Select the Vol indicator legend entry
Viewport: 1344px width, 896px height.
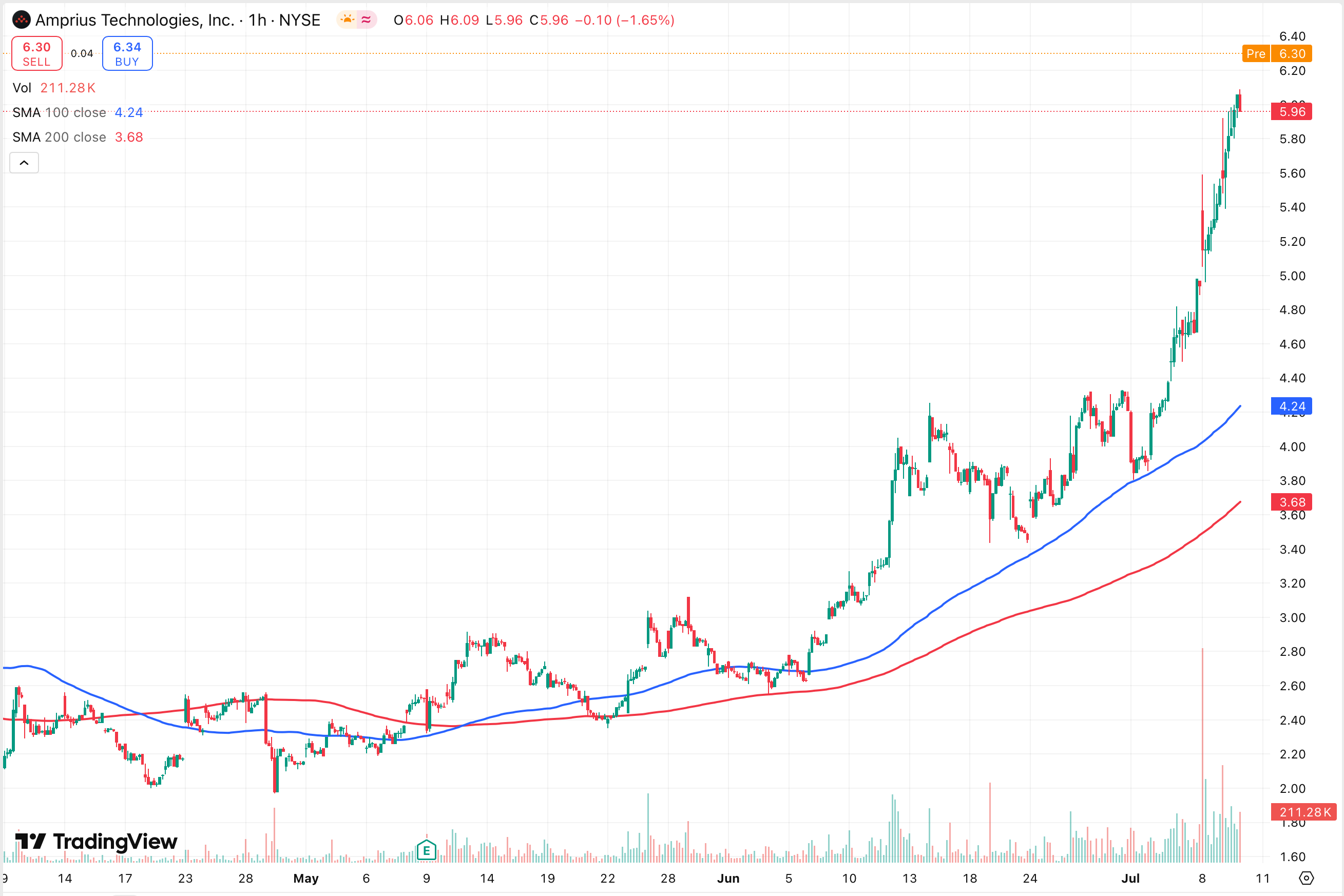(x=22, y=88)
